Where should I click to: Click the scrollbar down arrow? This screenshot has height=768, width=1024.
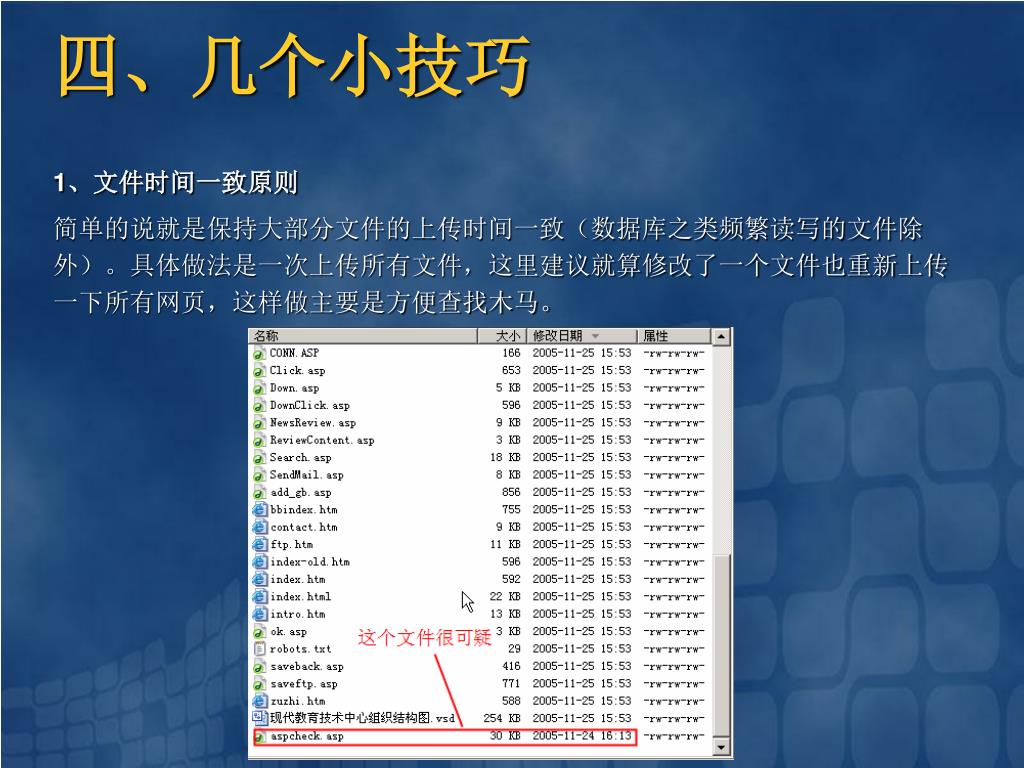coord(721,747)
